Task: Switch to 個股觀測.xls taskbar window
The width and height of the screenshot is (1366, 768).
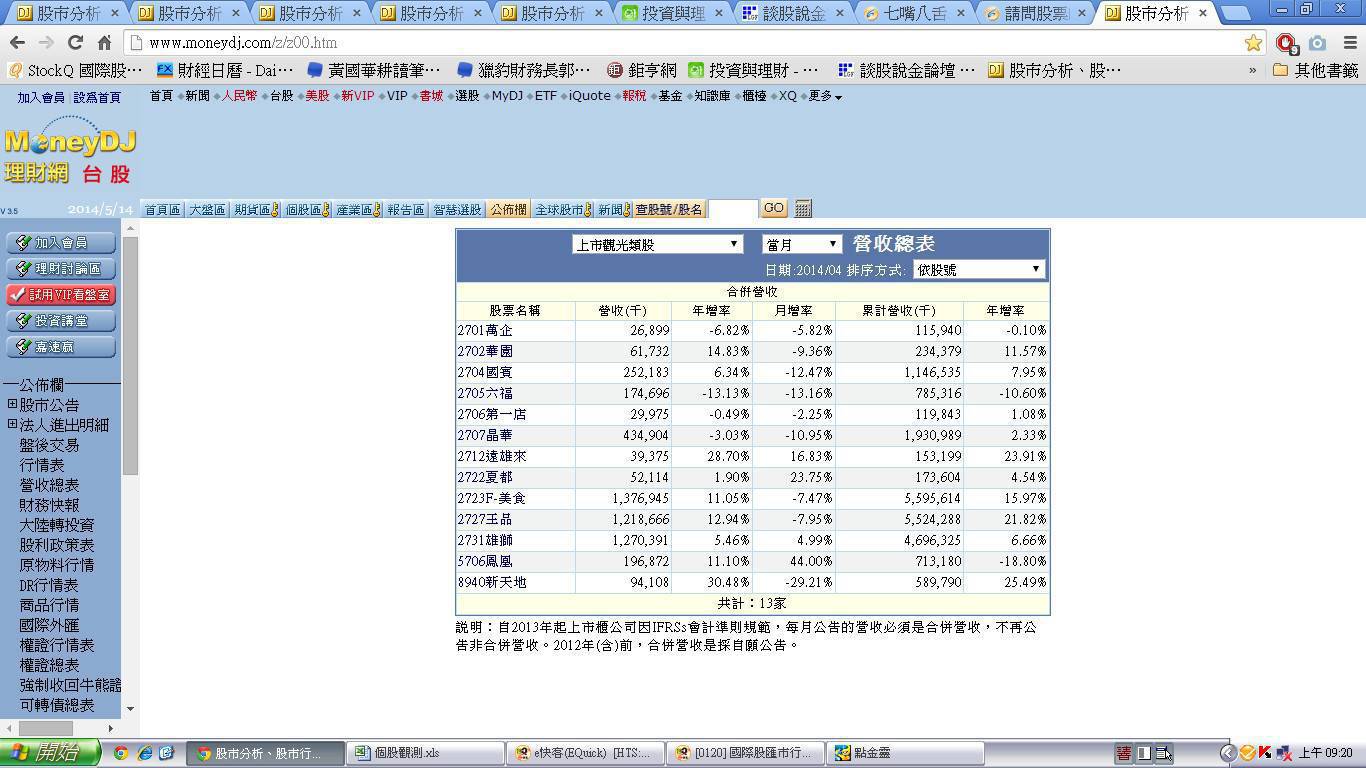Action: pyautogui.click(x=426, y=753)
